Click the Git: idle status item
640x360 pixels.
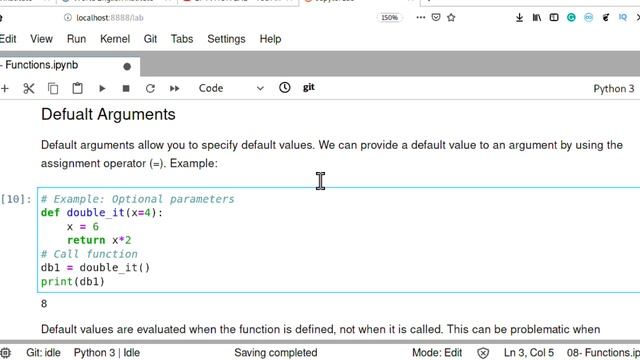point(43,353)
